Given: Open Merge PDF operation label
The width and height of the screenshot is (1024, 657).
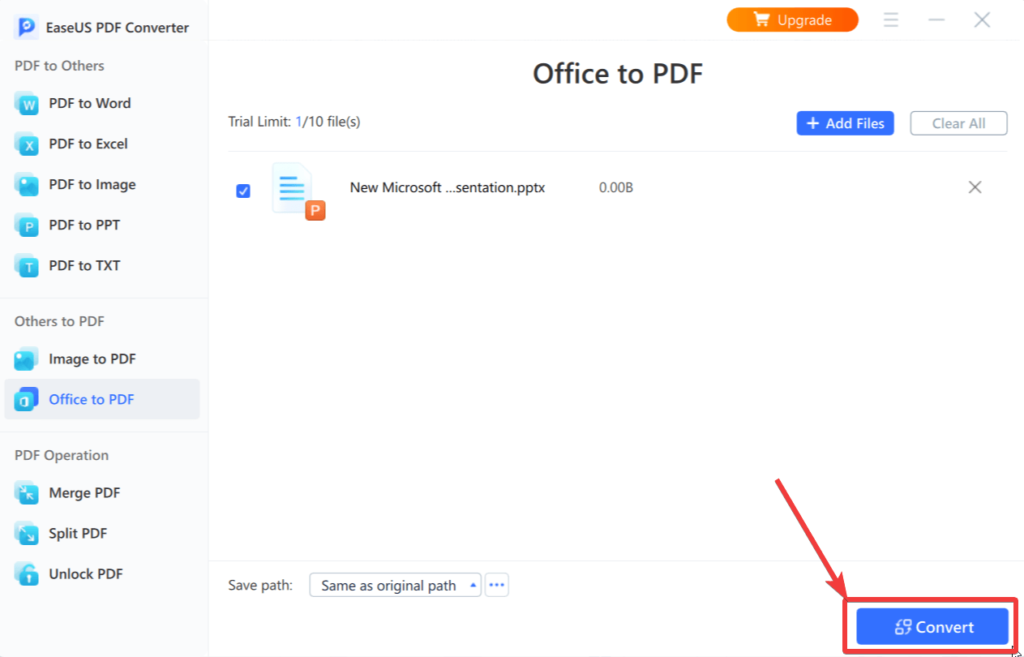Looking at the screenshot, I should coord(84,492).
